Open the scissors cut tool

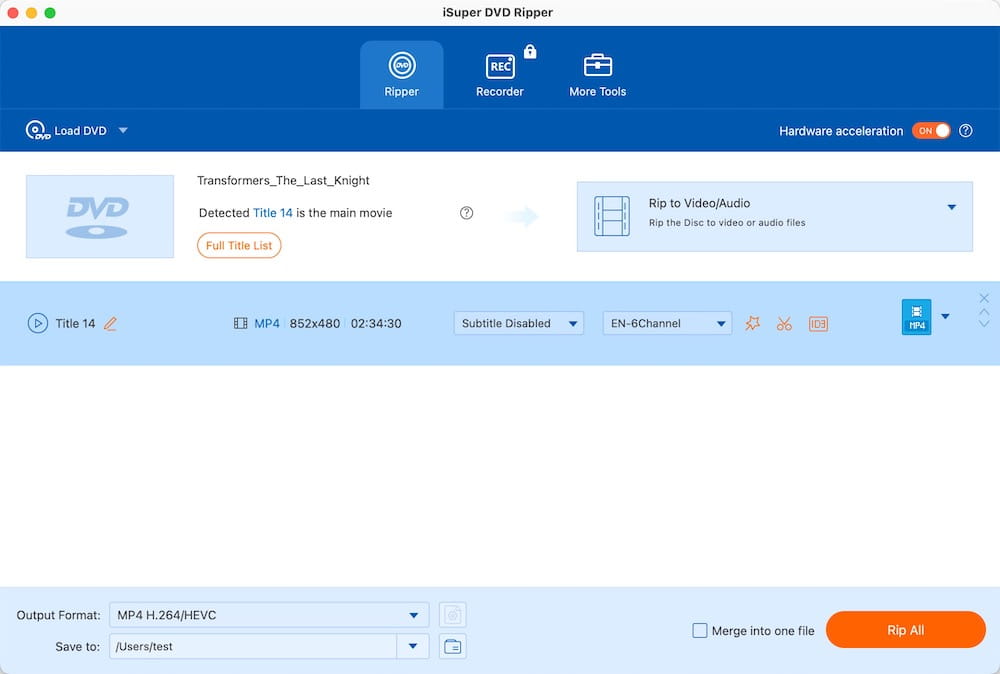tap(784, 324)
